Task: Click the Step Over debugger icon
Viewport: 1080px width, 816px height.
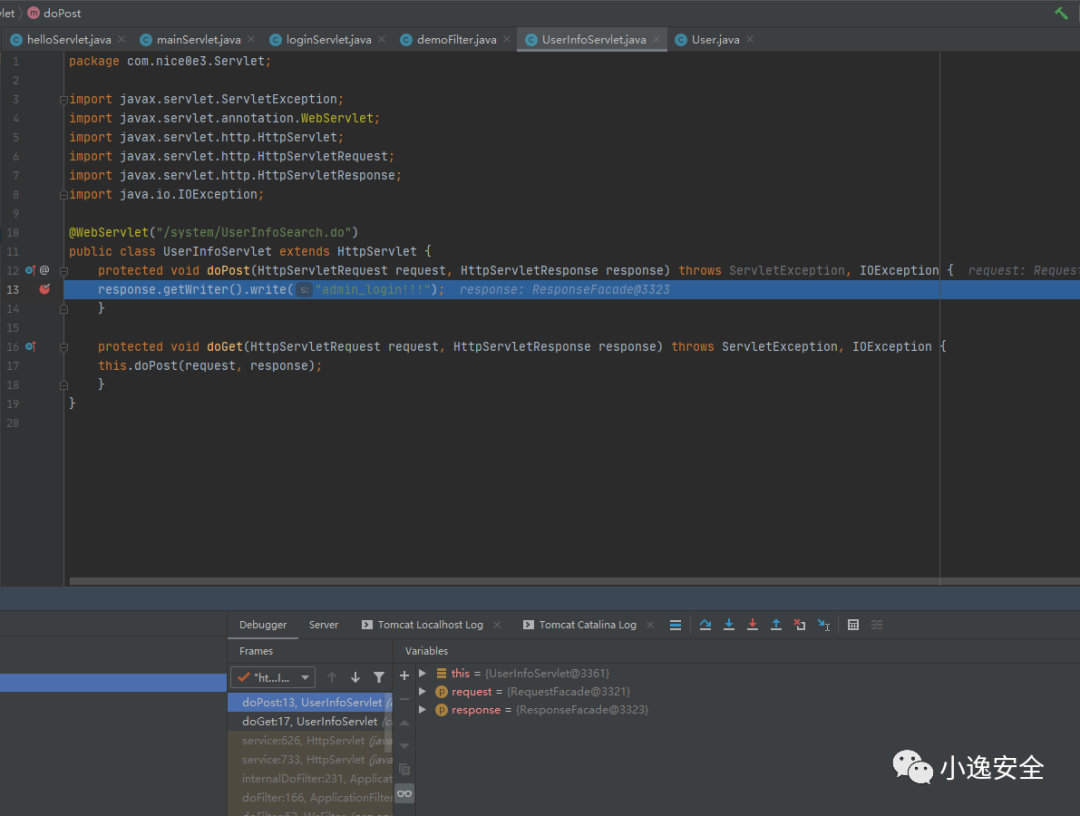Action: coord(705,625)
